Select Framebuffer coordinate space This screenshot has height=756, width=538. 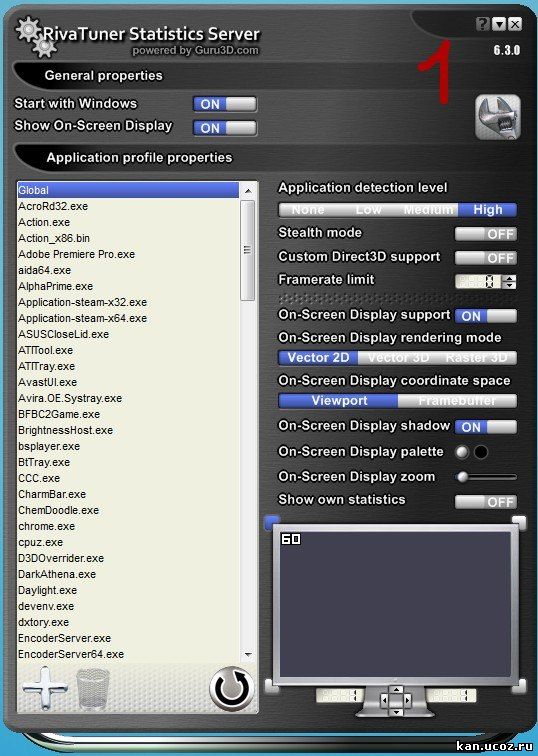tap(457, 401)
